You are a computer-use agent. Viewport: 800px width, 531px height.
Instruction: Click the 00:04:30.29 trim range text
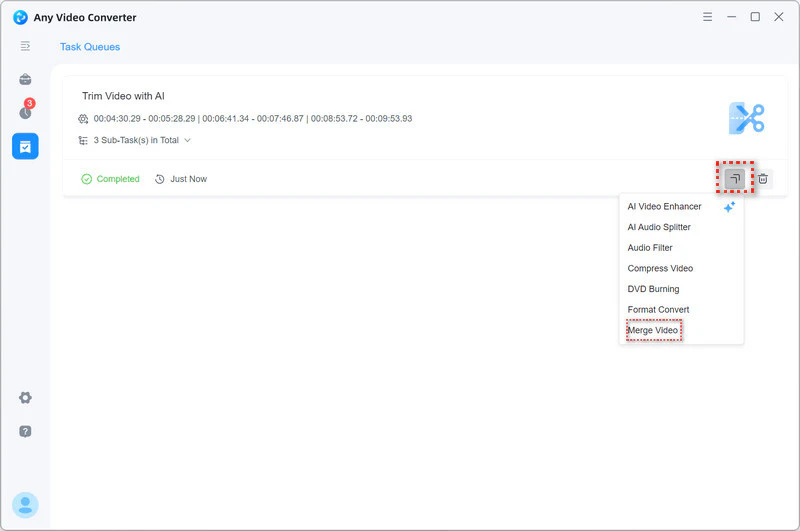click(144, 118)
